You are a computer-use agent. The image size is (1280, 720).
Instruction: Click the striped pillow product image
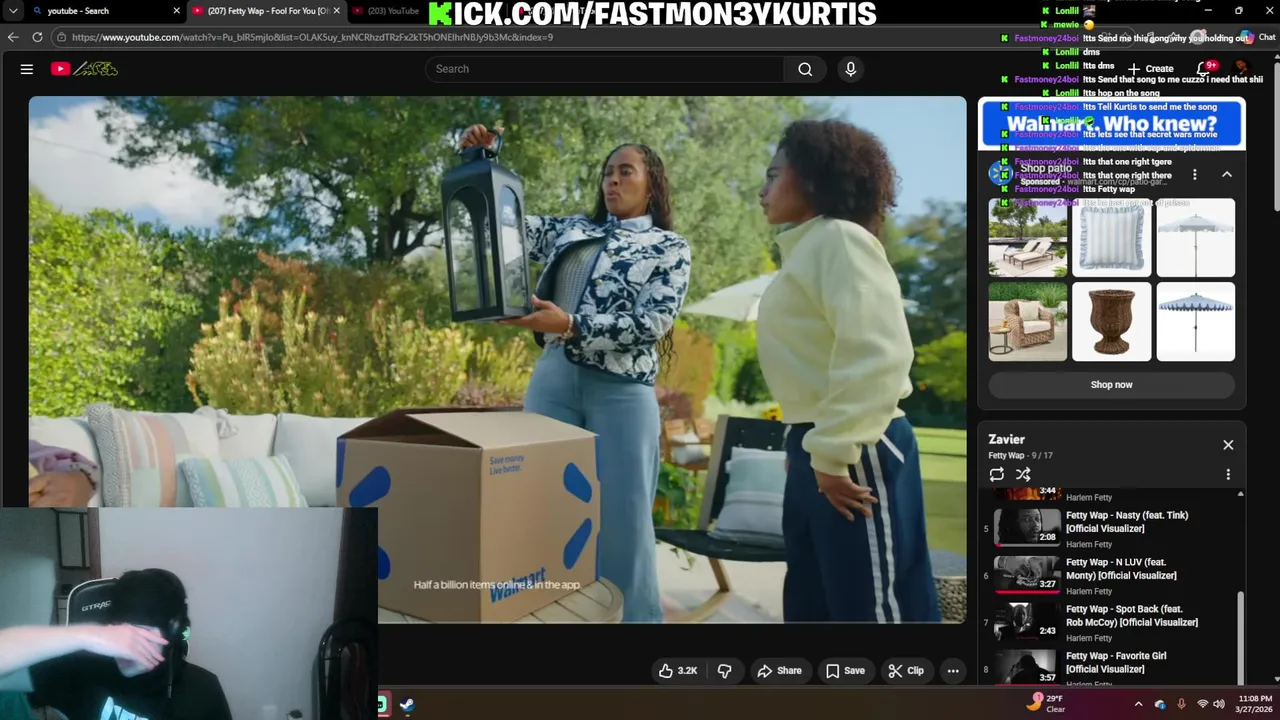1111,237
